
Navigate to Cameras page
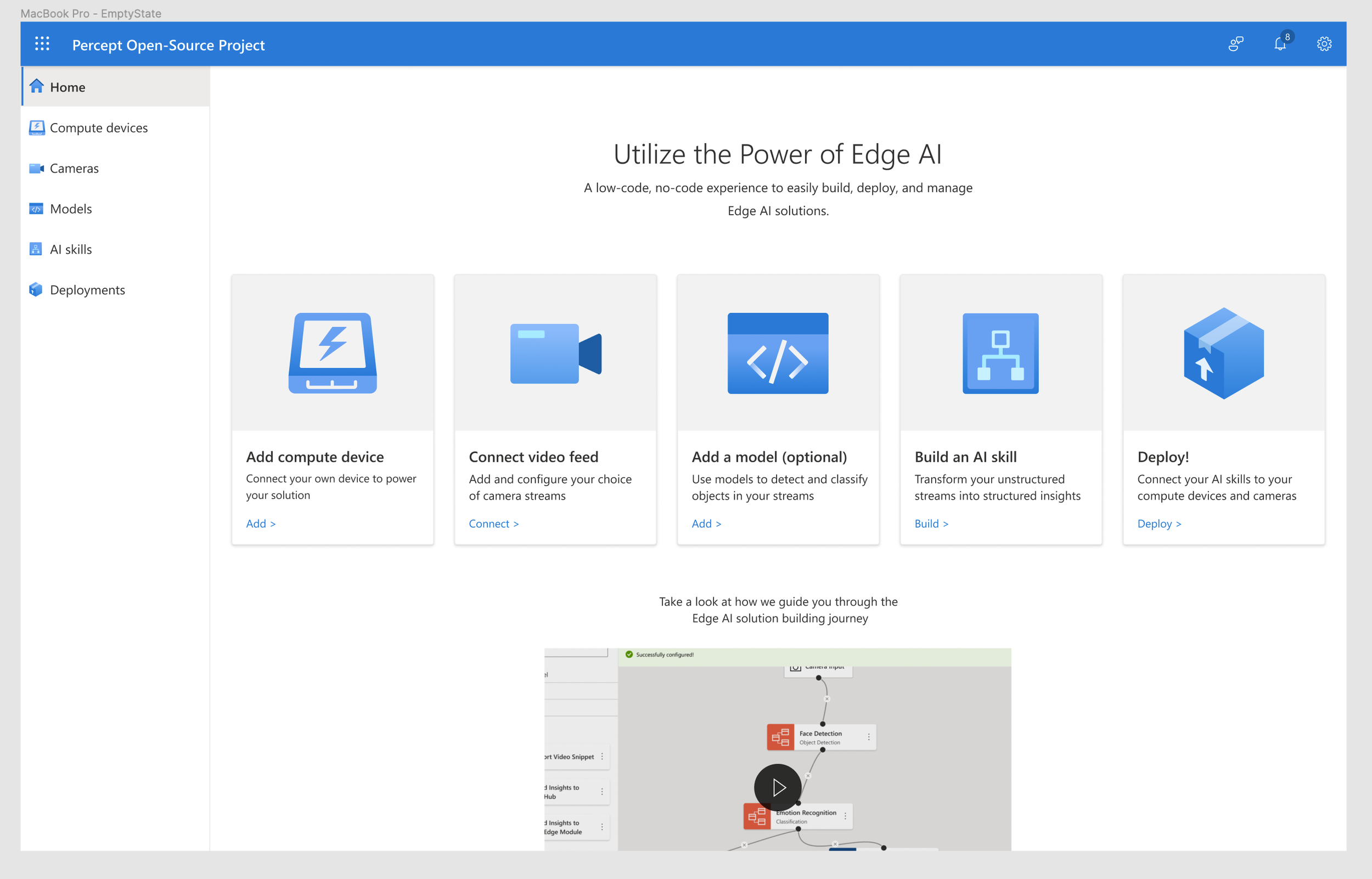point(74,168)
